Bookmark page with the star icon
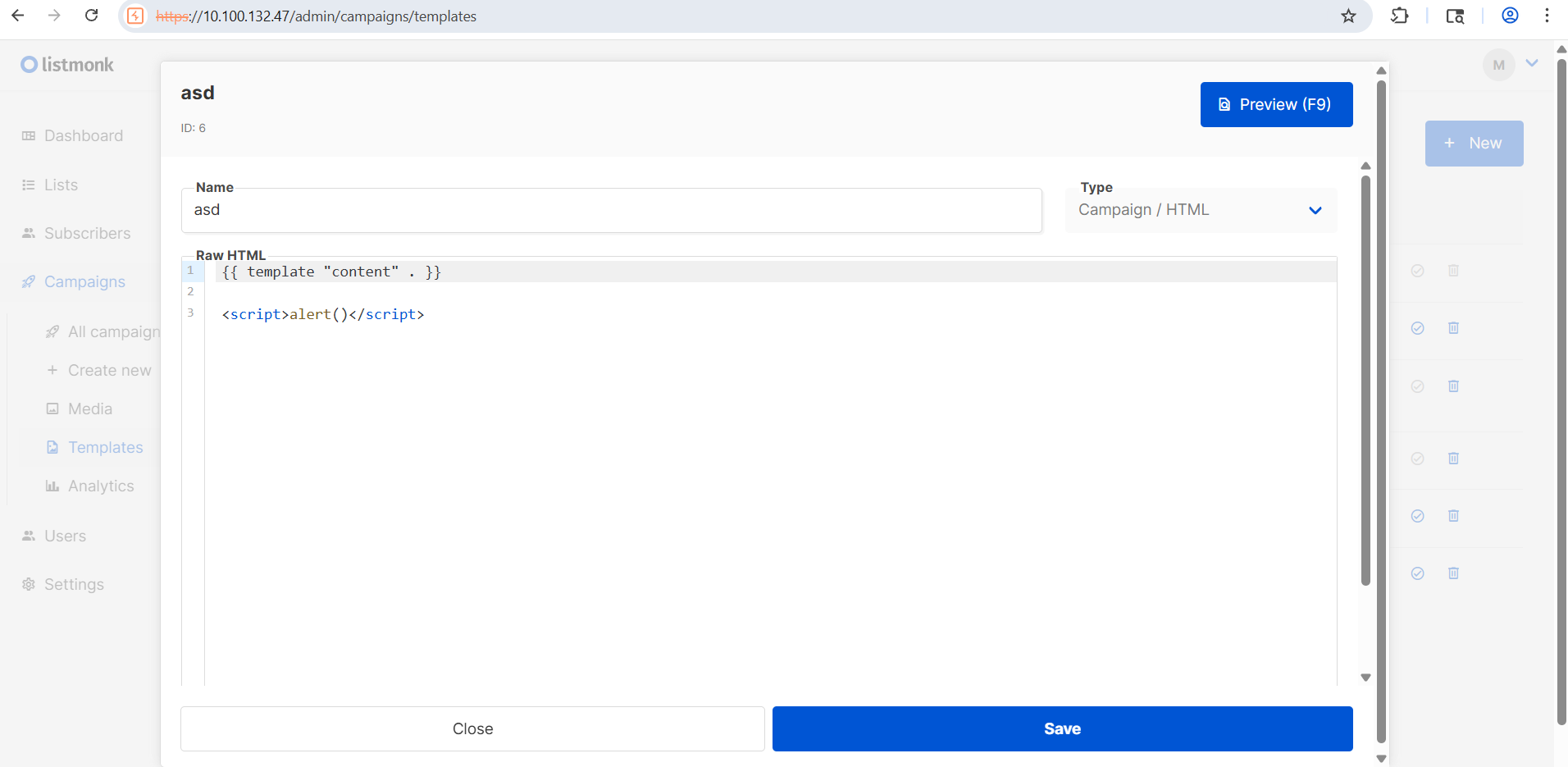 tap(1348, 16)
